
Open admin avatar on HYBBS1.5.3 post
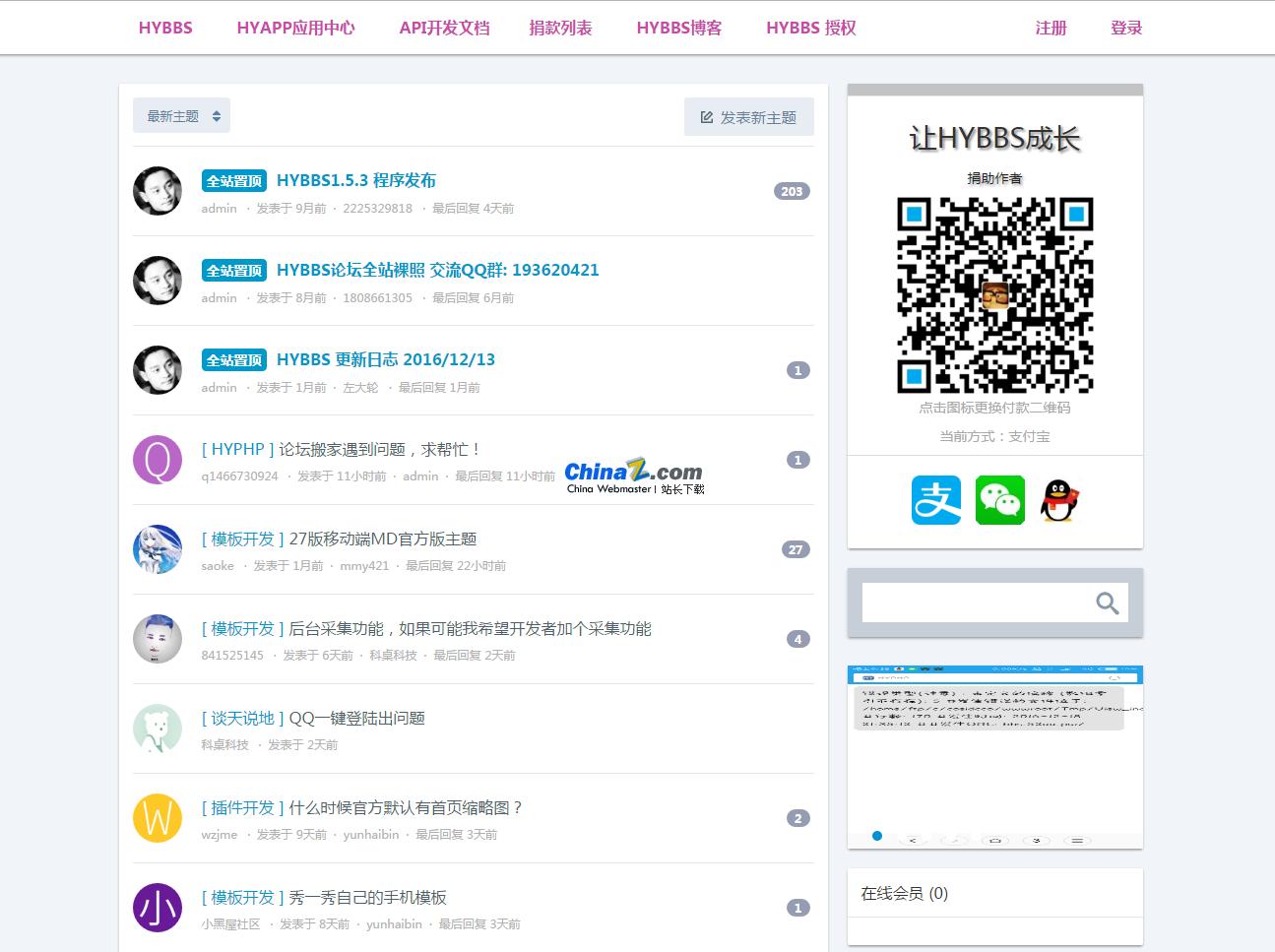click(158, 191)
